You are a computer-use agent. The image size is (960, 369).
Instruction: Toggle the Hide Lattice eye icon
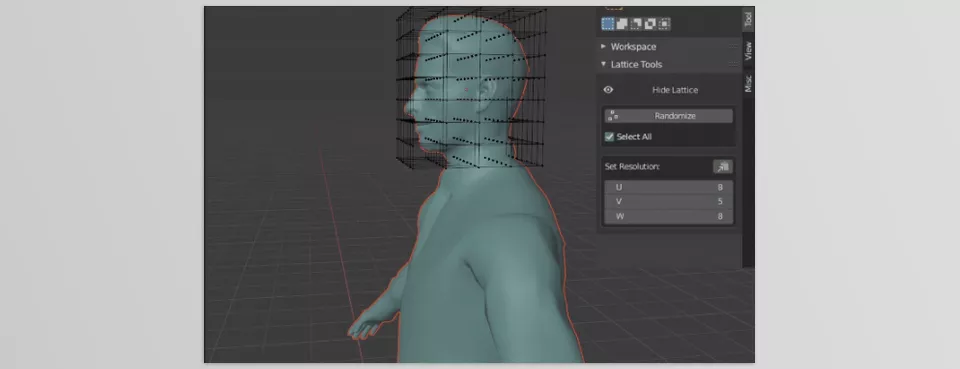pos(608,90)
